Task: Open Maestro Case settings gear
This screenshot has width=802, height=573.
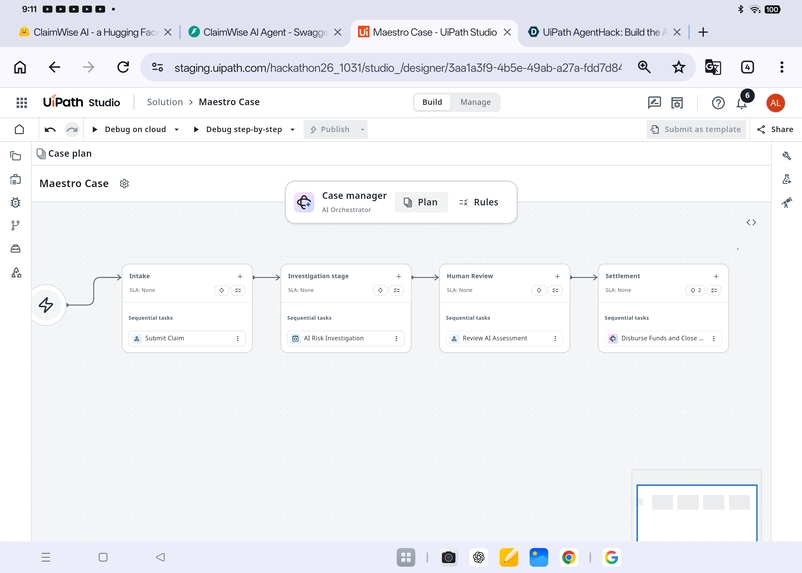Action: 124,184
